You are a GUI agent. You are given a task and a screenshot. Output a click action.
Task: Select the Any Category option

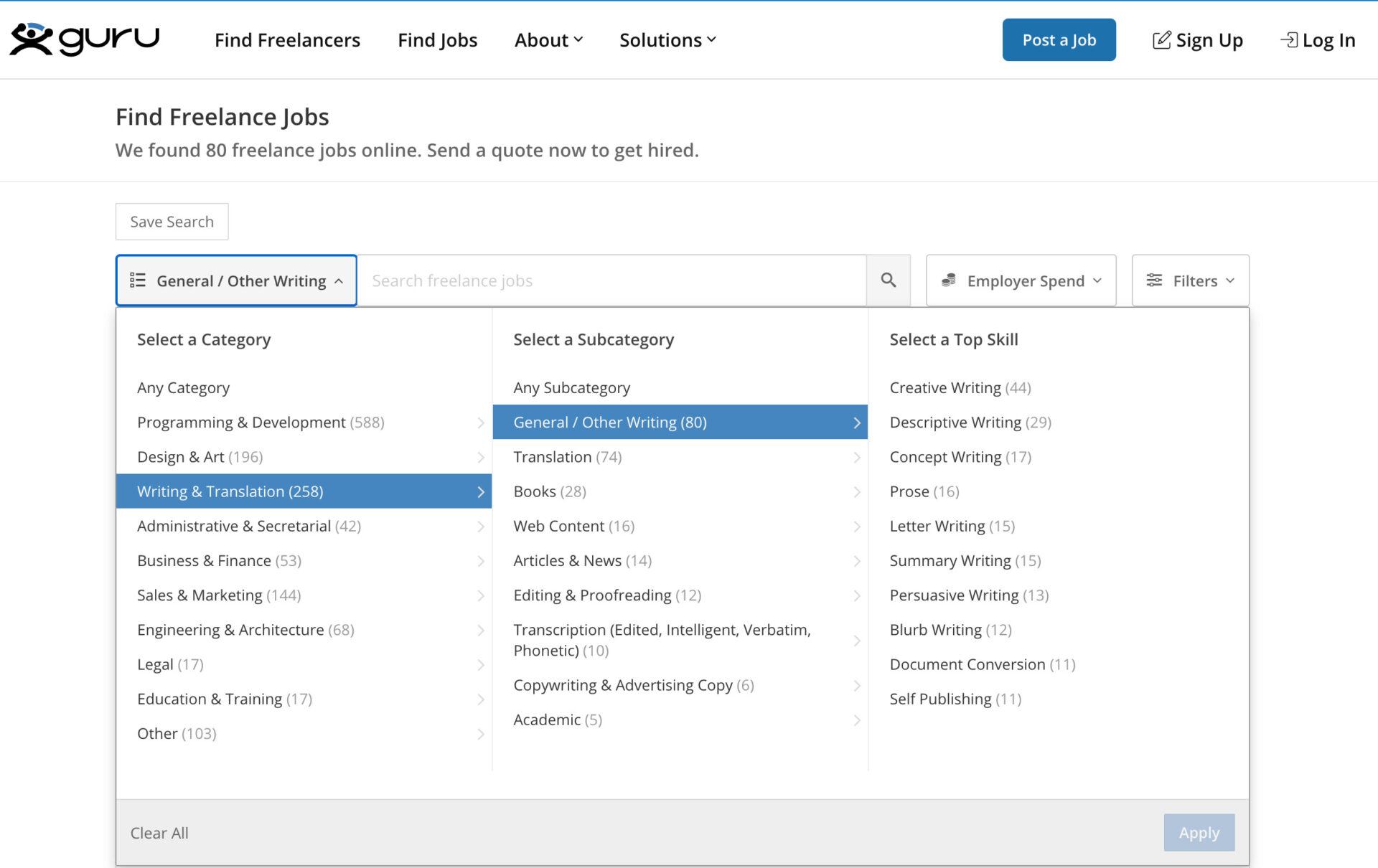pos(183,387)
